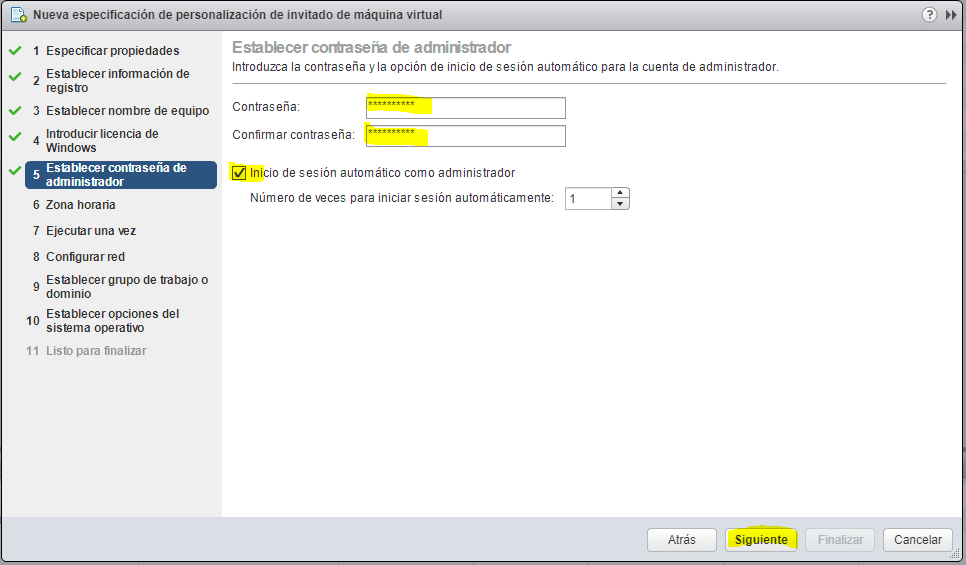Toggle automatic administrator logon checkbox
Viewport: 966px width, 565px height.
[239, 173]
